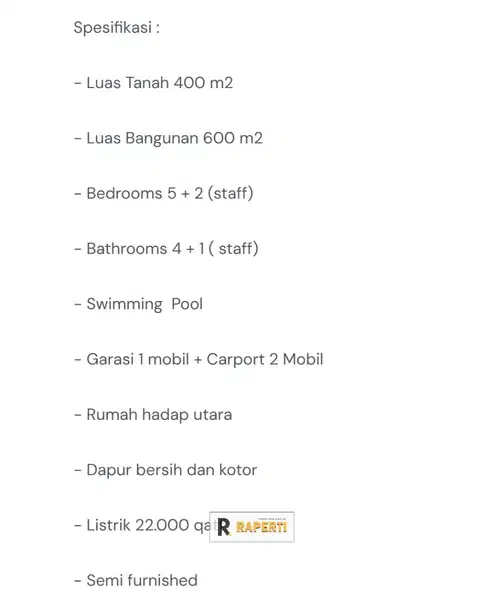Click the Dapur bersih dan kotor line
Viewport: 504px width, 615px height.
click(x=166, y=470)
